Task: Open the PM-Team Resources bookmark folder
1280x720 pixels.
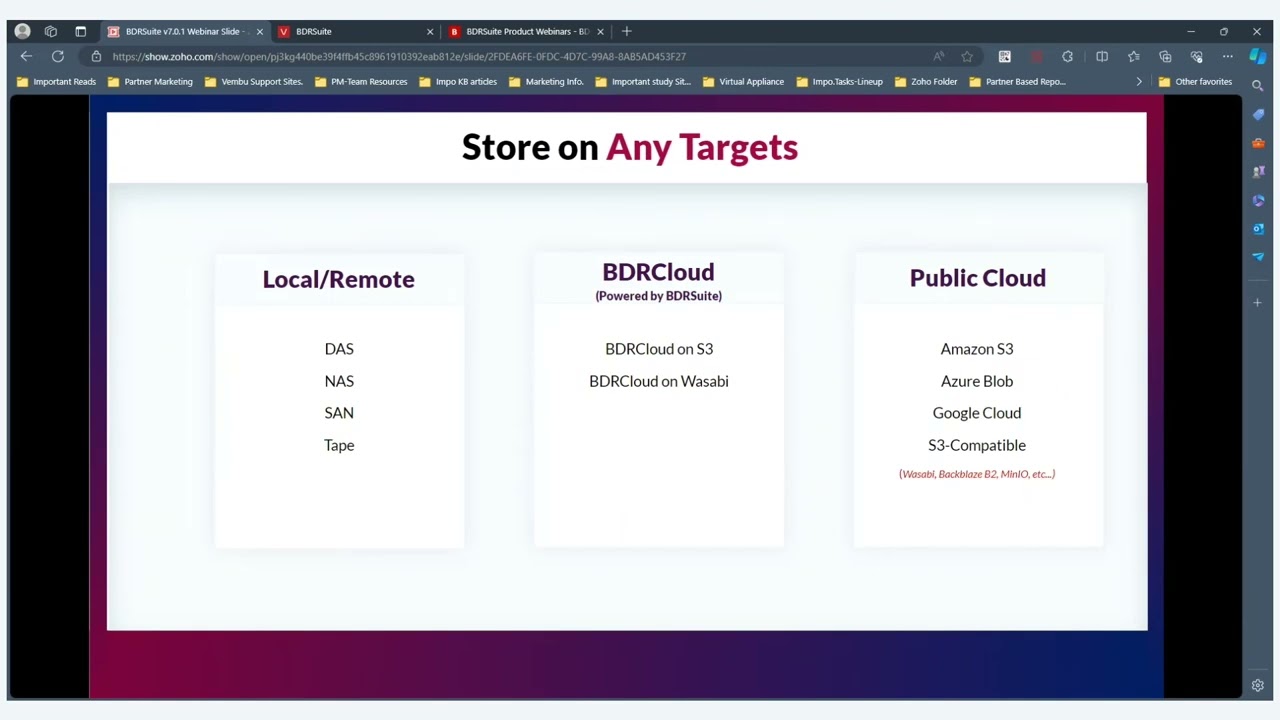Action: [x=361, y=82]
